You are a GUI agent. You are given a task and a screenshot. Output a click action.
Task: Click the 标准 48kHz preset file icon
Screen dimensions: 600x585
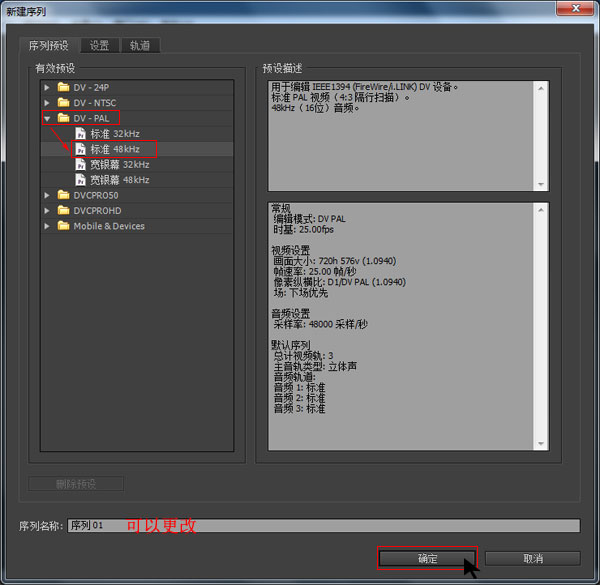click(80, 149)
